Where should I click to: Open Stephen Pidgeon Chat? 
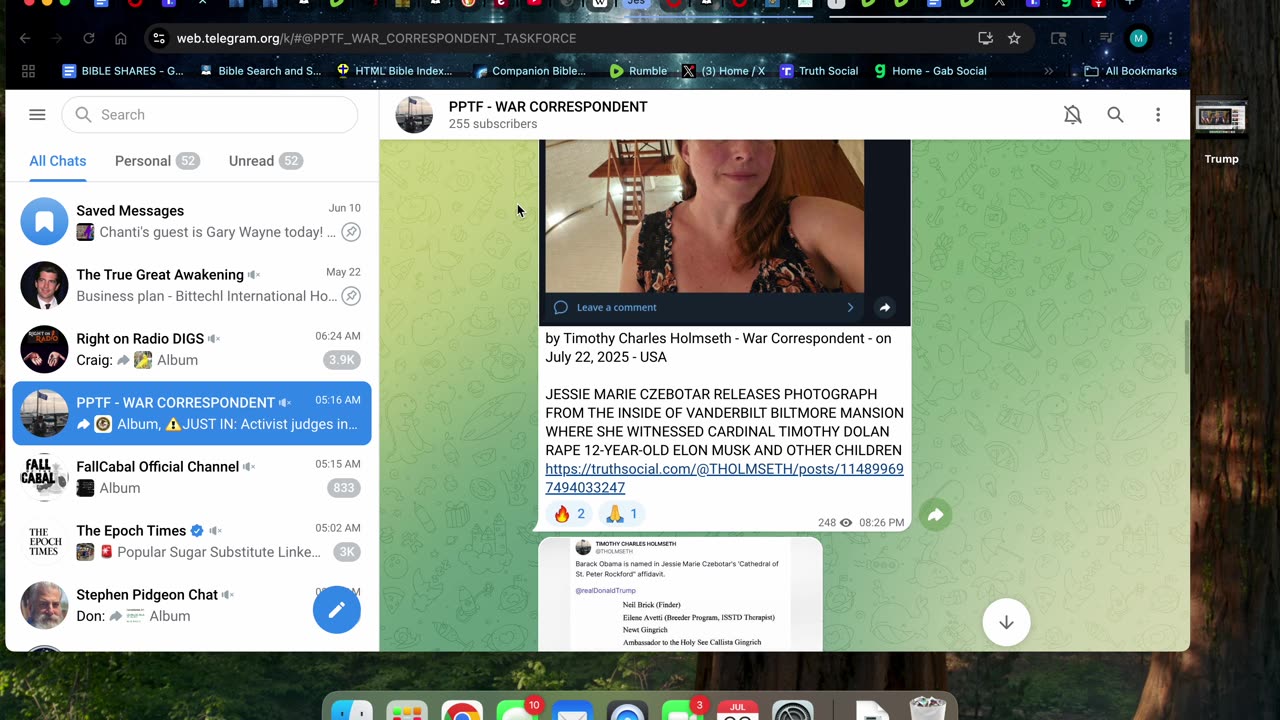coord(191,605)
